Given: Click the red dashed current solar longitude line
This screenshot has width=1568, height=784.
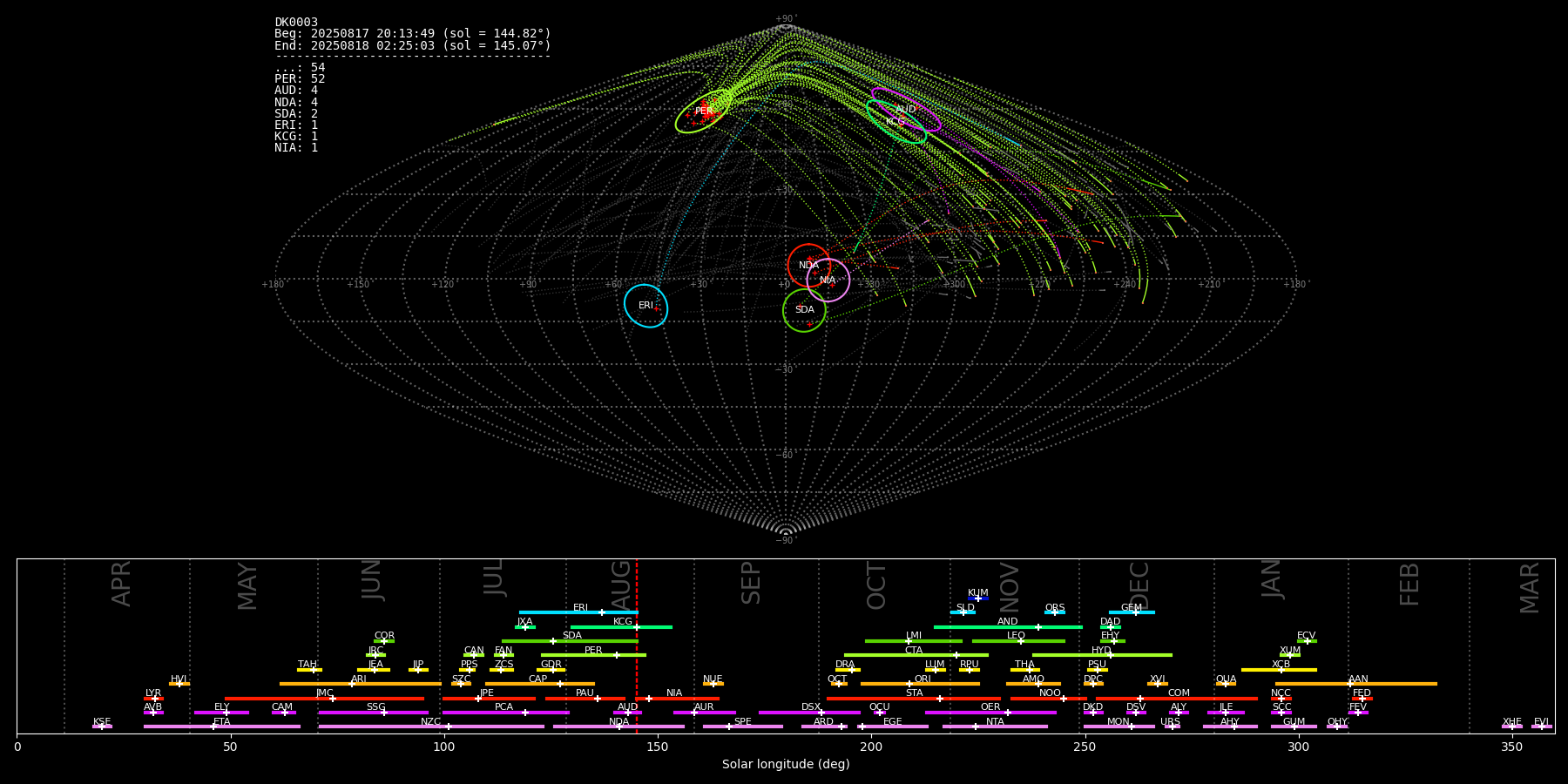Looking at the screenshot, I should [637, 645].
